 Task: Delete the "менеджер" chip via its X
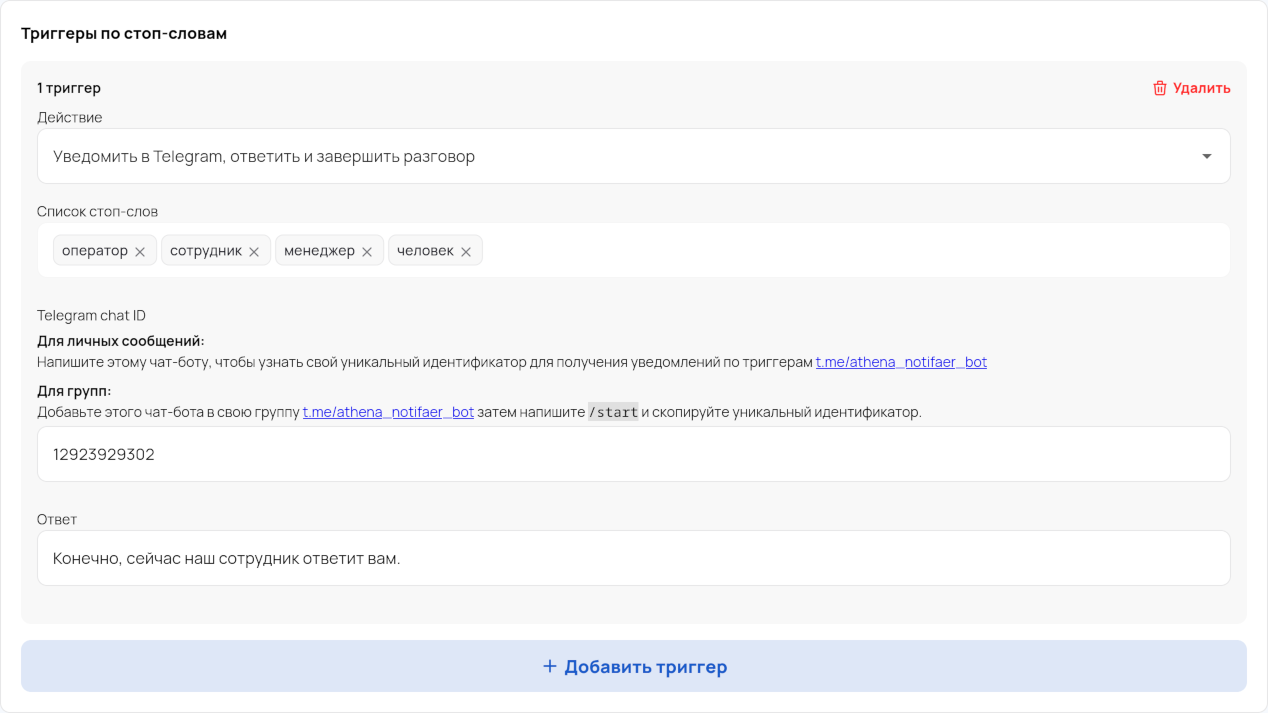tap(367, 252)
